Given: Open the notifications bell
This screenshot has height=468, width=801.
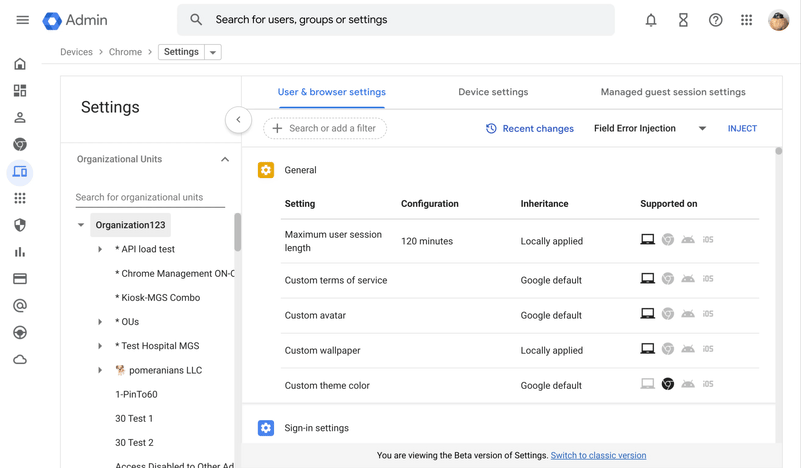Looking at the screenshot, I should tap(651, 20).
